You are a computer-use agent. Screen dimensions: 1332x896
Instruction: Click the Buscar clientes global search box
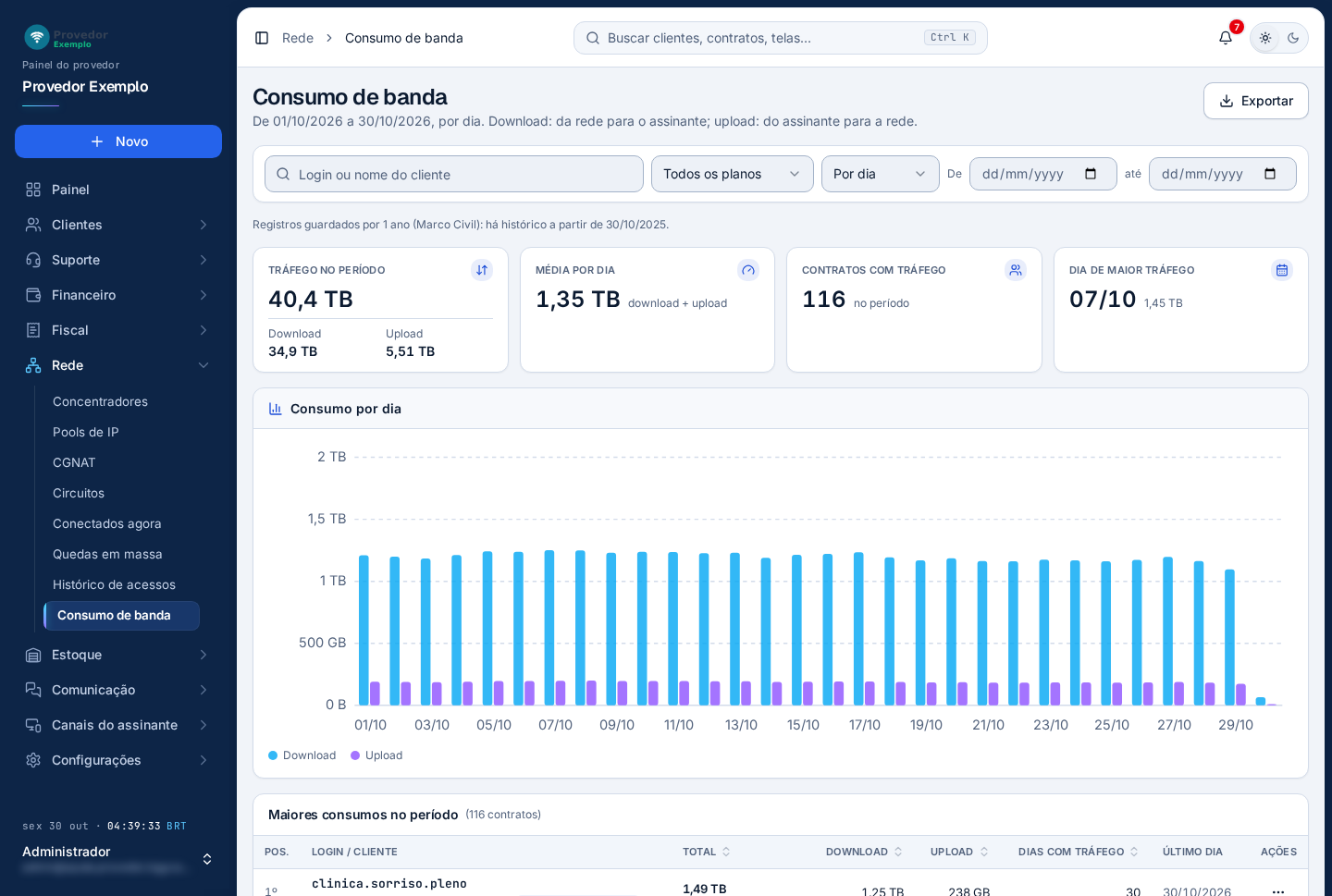tap(781, 38)
